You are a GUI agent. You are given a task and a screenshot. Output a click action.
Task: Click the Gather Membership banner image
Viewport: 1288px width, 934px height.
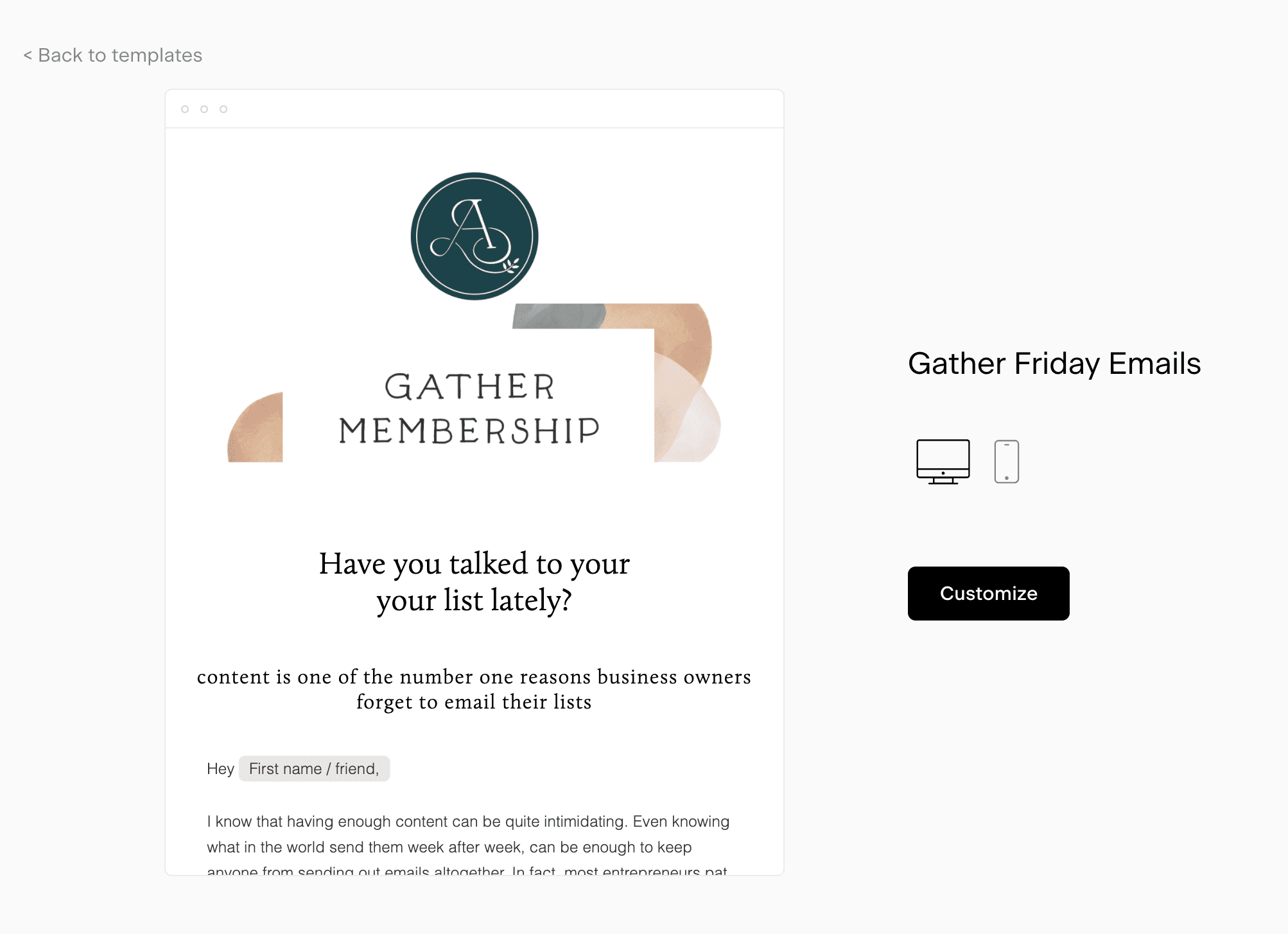(x=474, y=383)
